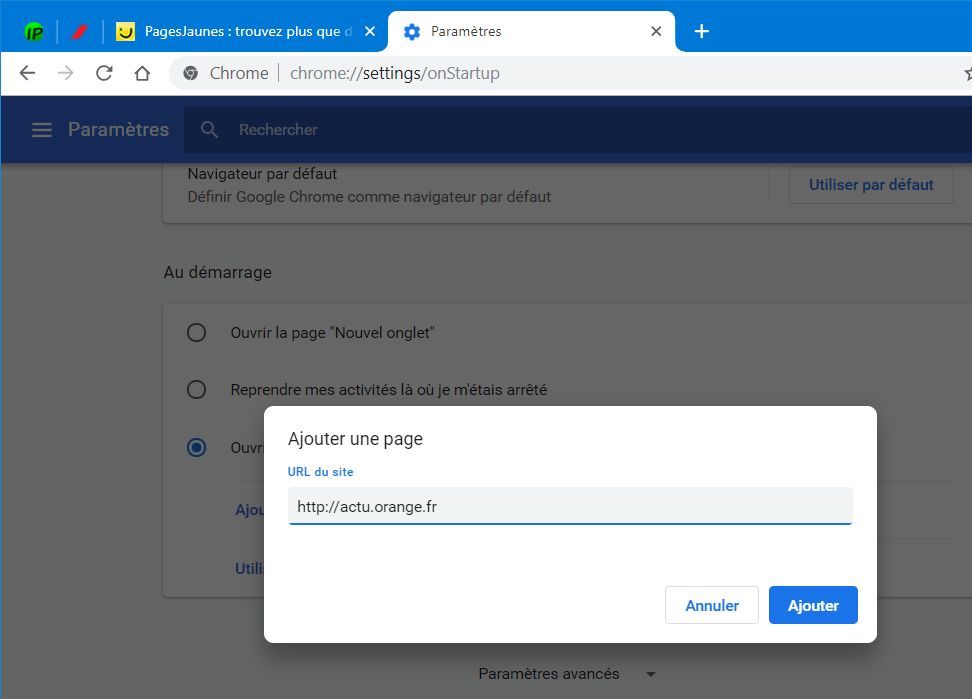Select the third, checked startup radio button

(197, 447)
